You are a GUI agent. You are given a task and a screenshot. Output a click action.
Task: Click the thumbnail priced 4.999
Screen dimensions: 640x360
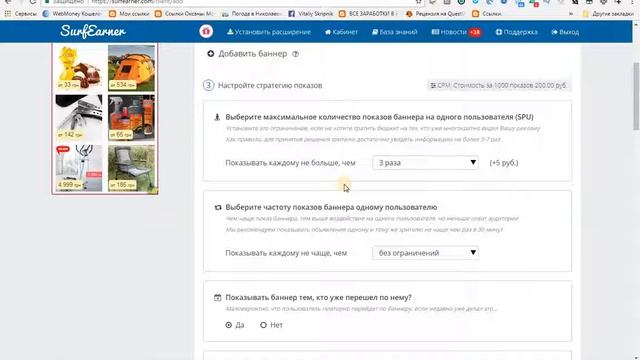coord(79,168)
